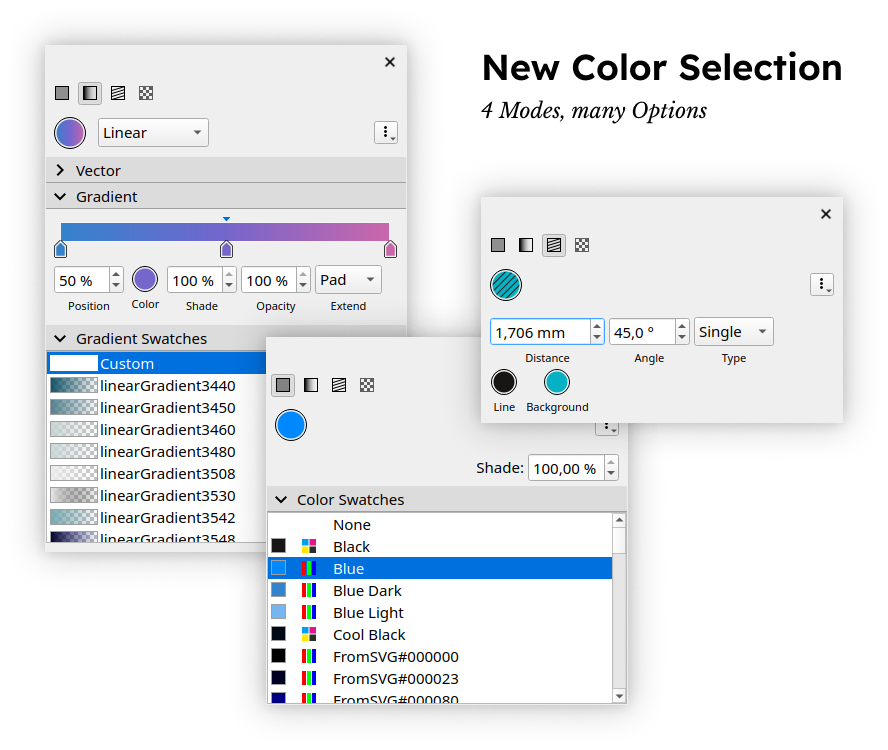Open the Single hatch type dropdown

coord(733,331)
